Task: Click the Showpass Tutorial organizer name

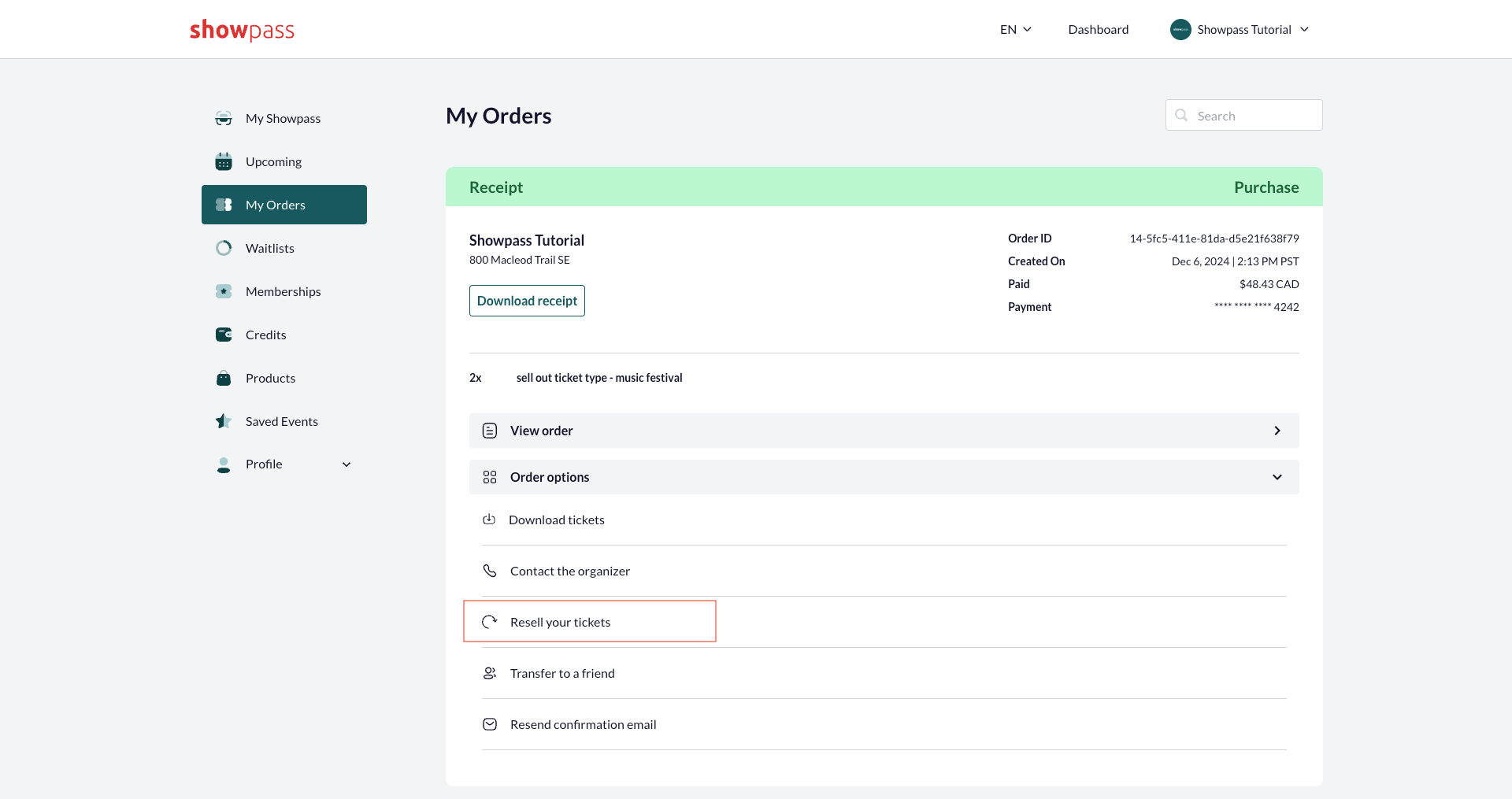Action: tap(527, 240)
